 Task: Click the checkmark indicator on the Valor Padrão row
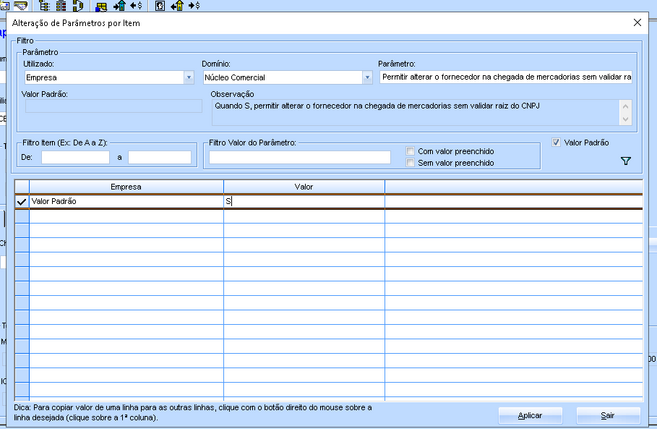tap(22, 201)
